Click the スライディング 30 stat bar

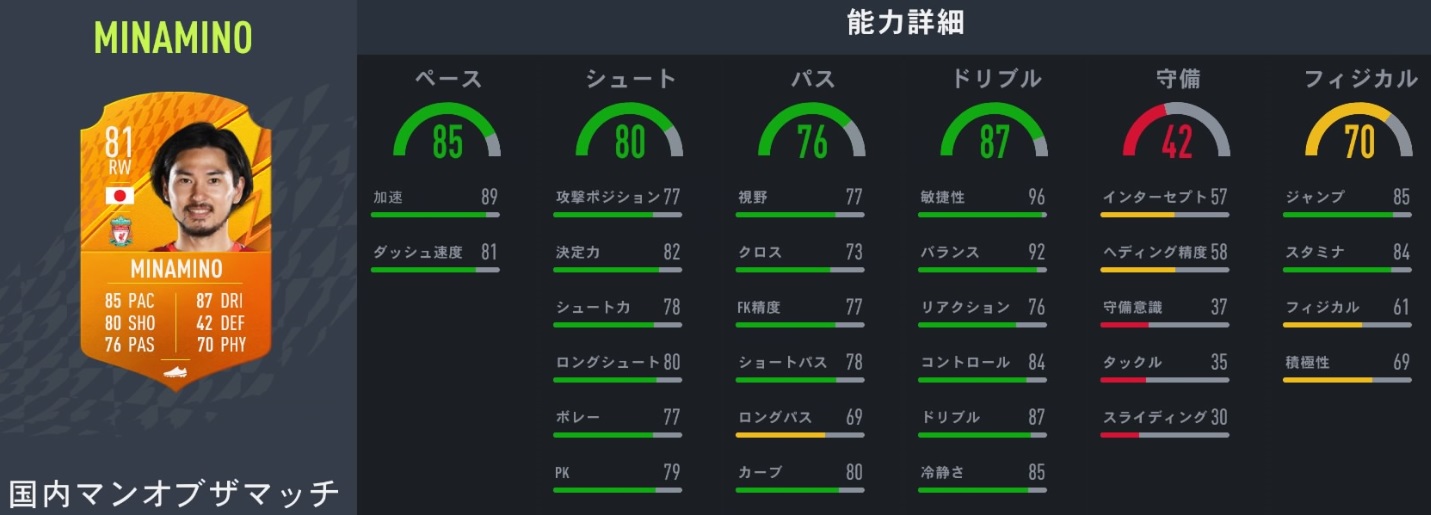pyautogui.click(x=1164, y=434)
